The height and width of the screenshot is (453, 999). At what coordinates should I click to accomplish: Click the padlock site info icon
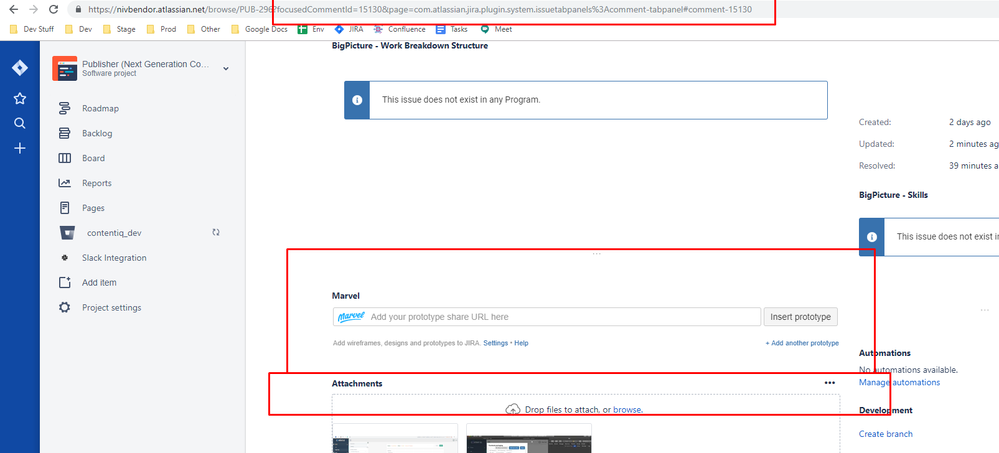[x=79, y=10]
